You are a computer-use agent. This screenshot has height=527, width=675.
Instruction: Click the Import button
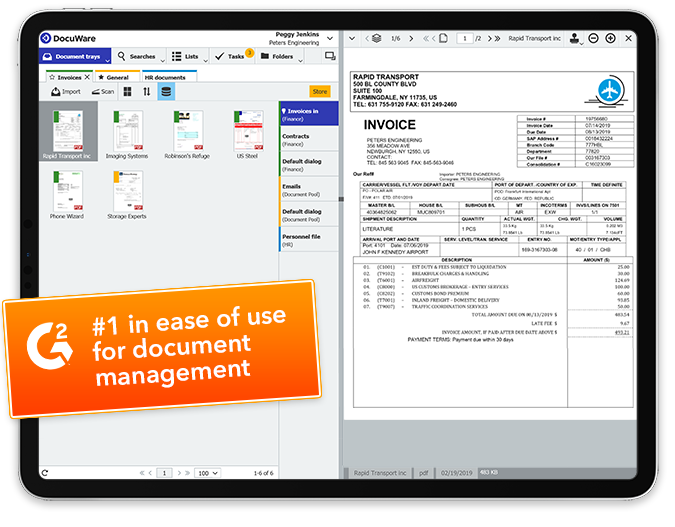[66, 92]
